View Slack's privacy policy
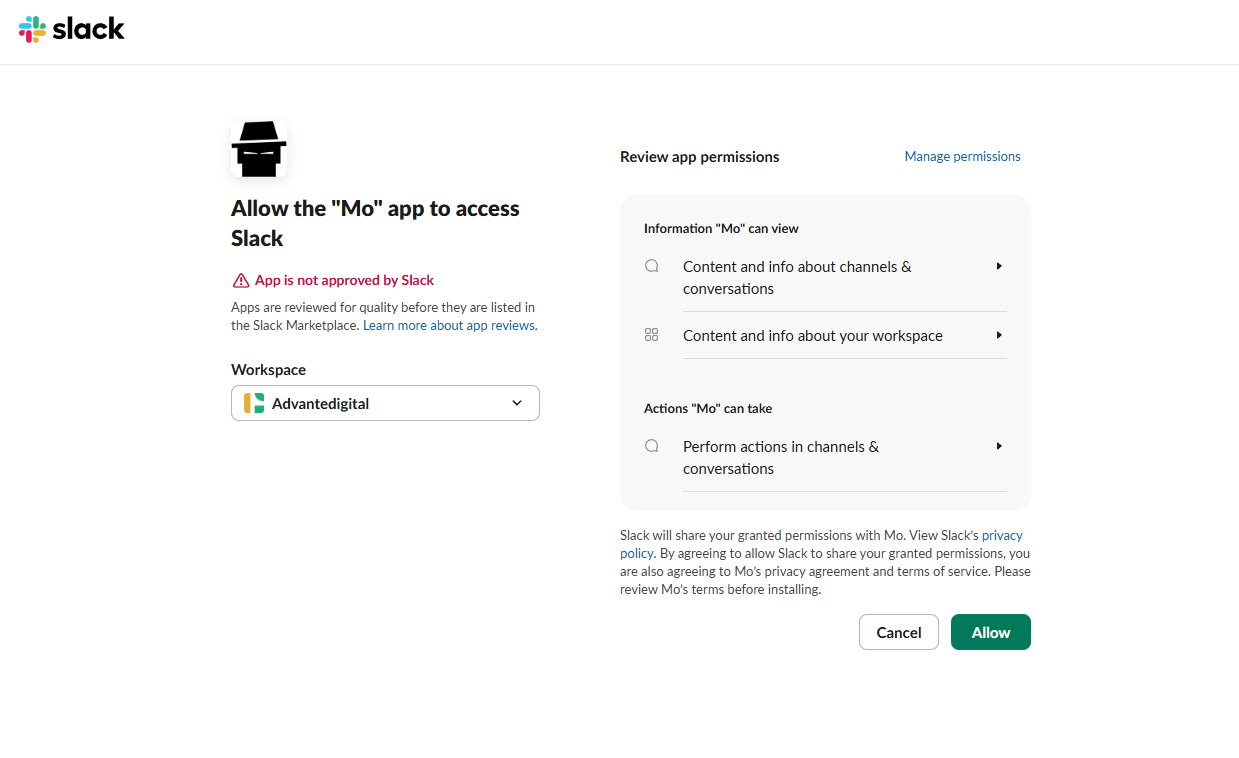The image size is (1239, 758). tap(1002, 534)
